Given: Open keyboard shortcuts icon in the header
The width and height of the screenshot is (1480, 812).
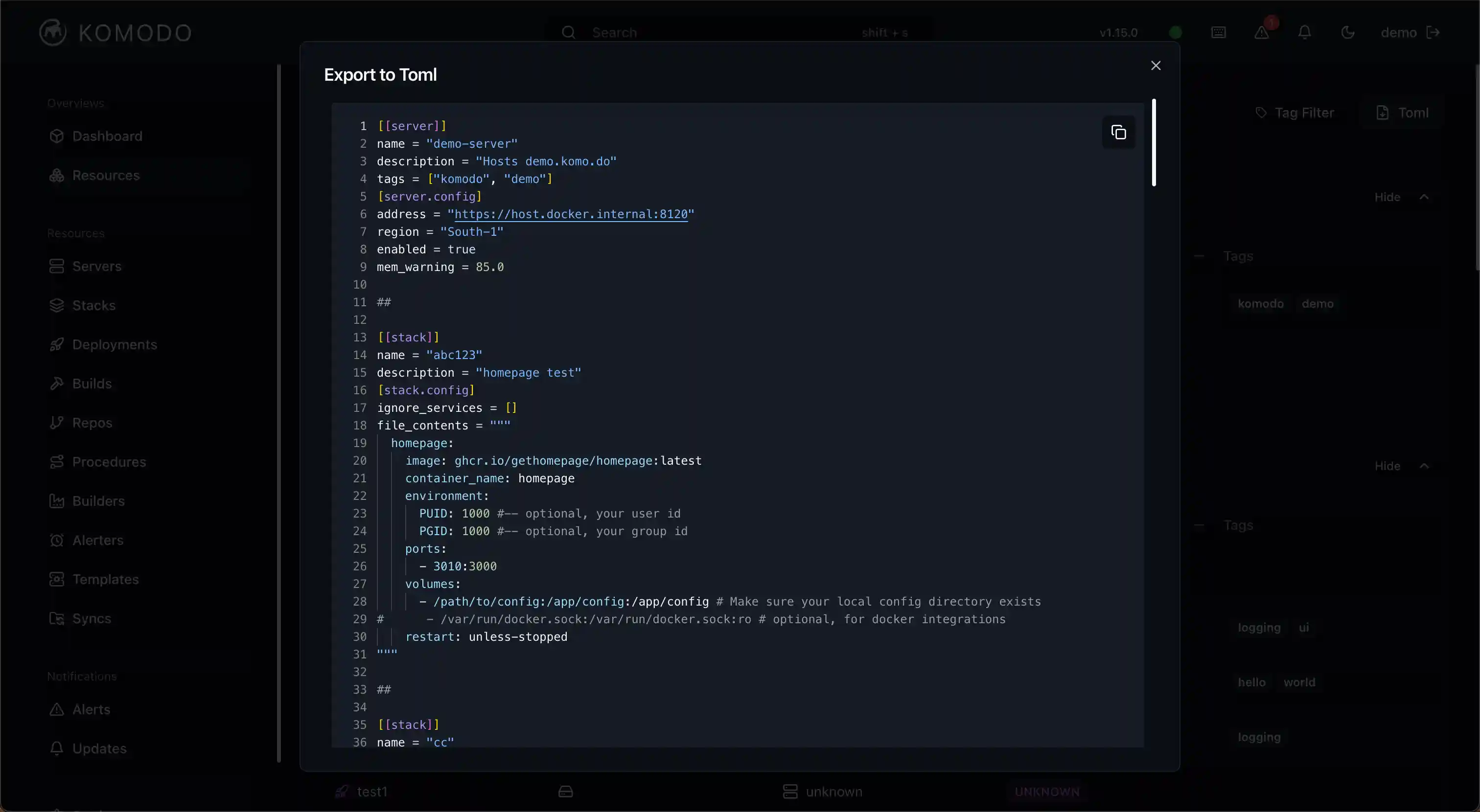Looking at the screenshot, I should (1218, 33).
